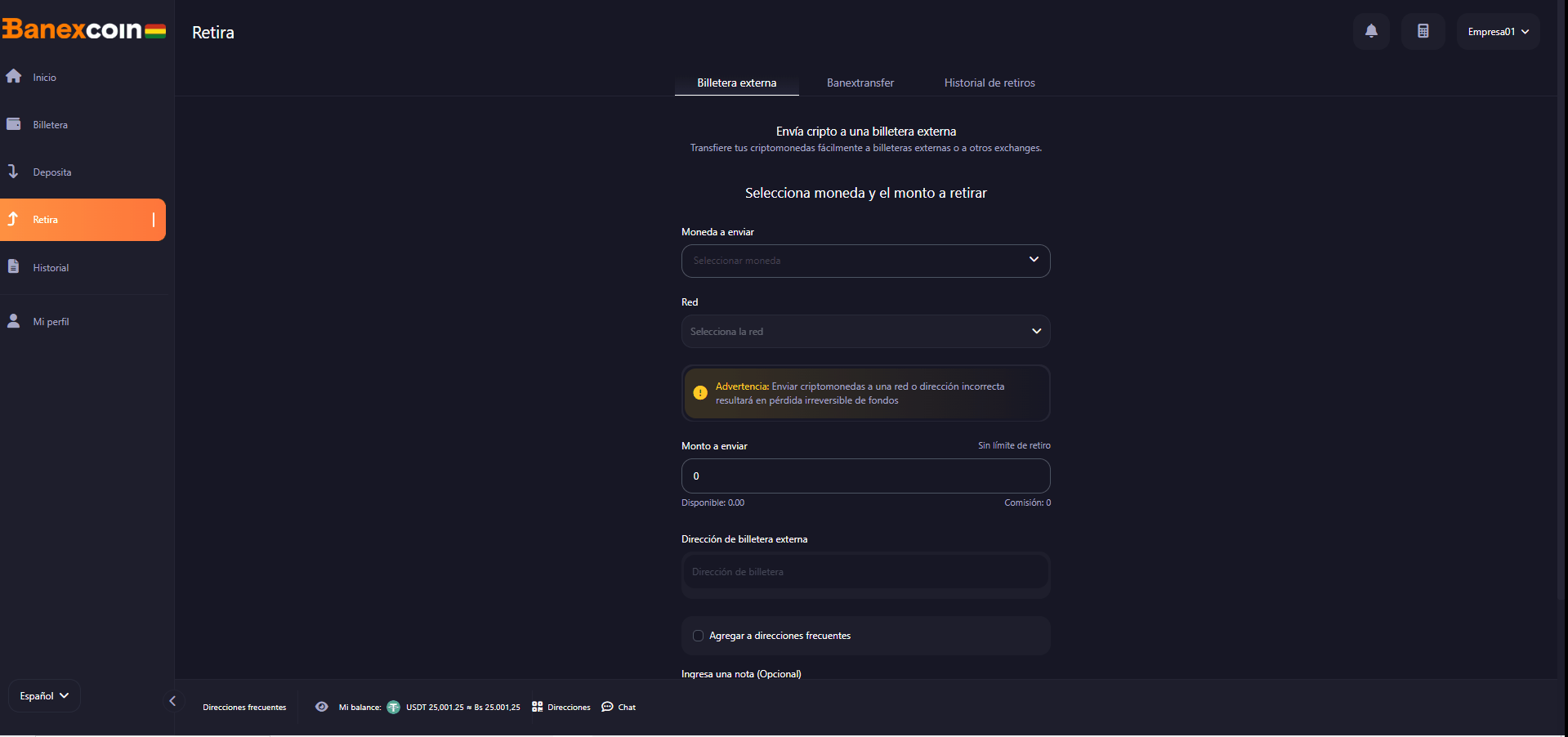Open the calculator icon in the header
The height and width of the screenshot is (737, 1568).
pos(1423,31)
